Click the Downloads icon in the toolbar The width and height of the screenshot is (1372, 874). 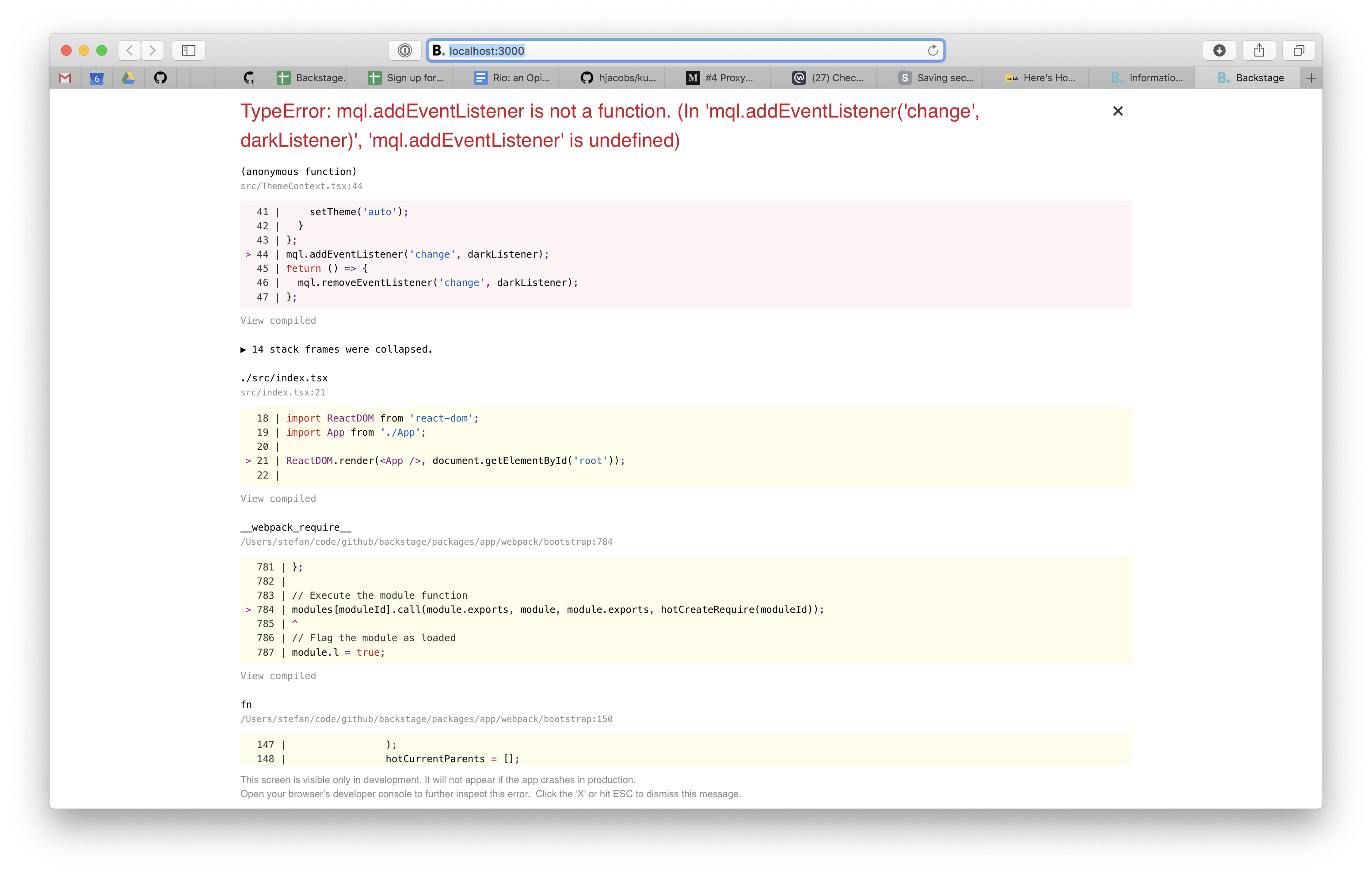pyautogui.click(x=1219, y=50)
